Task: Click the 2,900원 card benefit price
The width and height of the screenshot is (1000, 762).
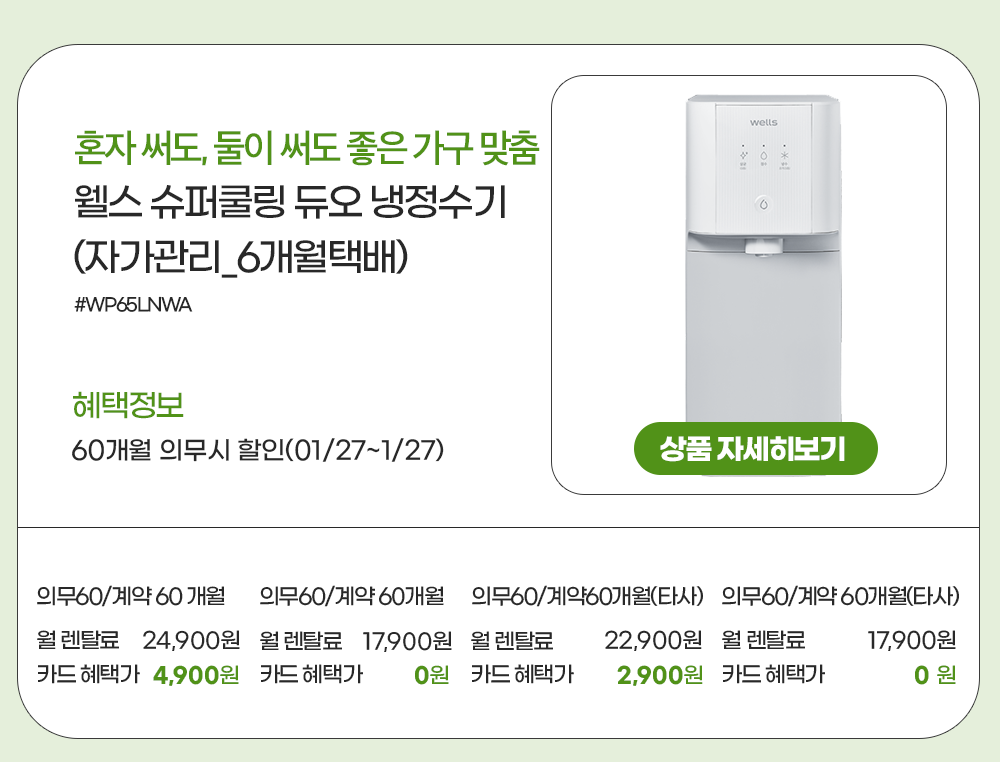Action: (660, 676)
